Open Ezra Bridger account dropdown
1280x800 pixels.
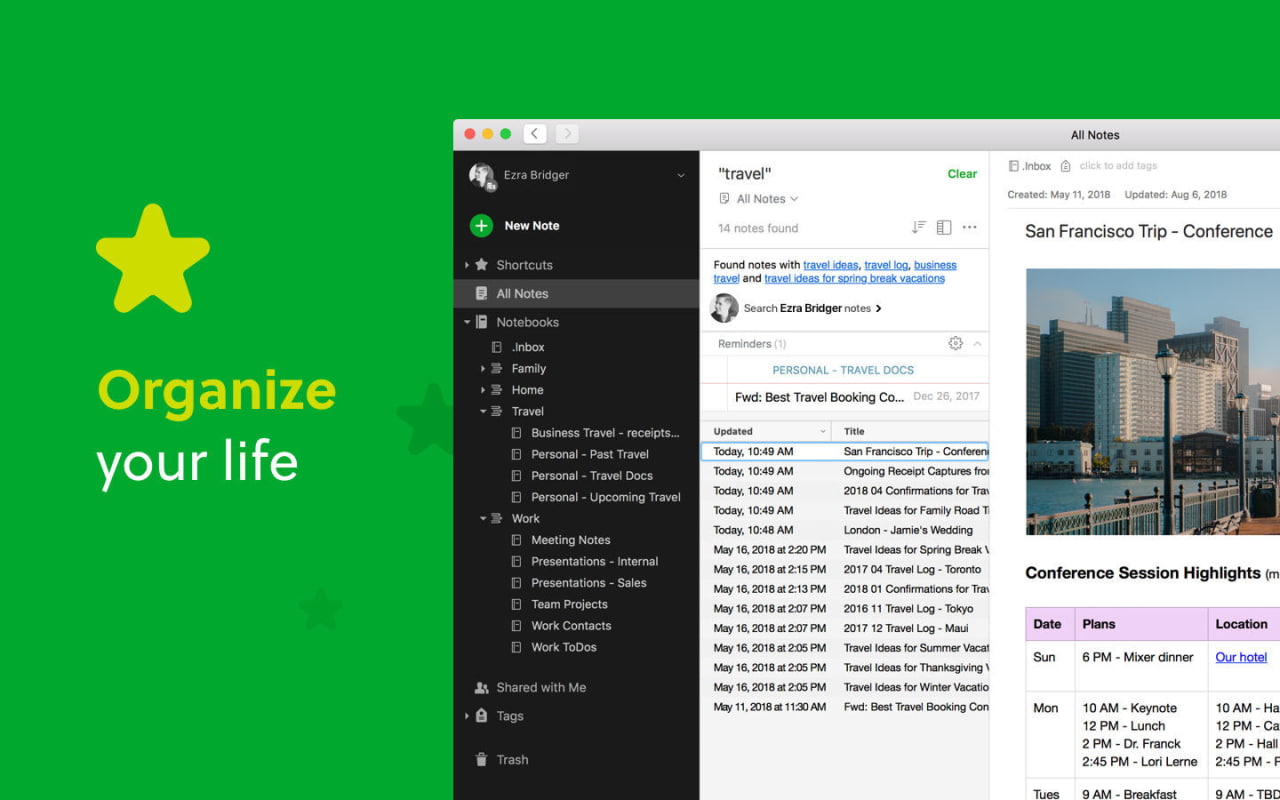(x=680, y=175)
